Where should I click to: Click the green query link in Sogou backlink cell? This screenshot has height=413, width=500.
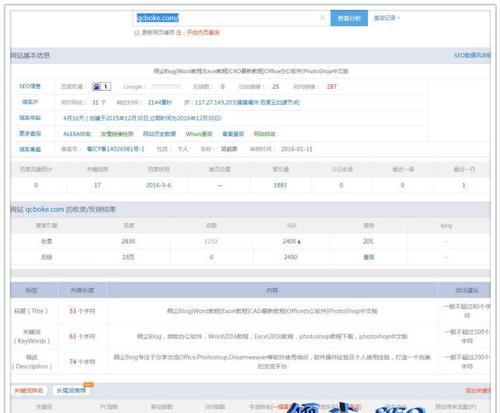coord(369,257)
